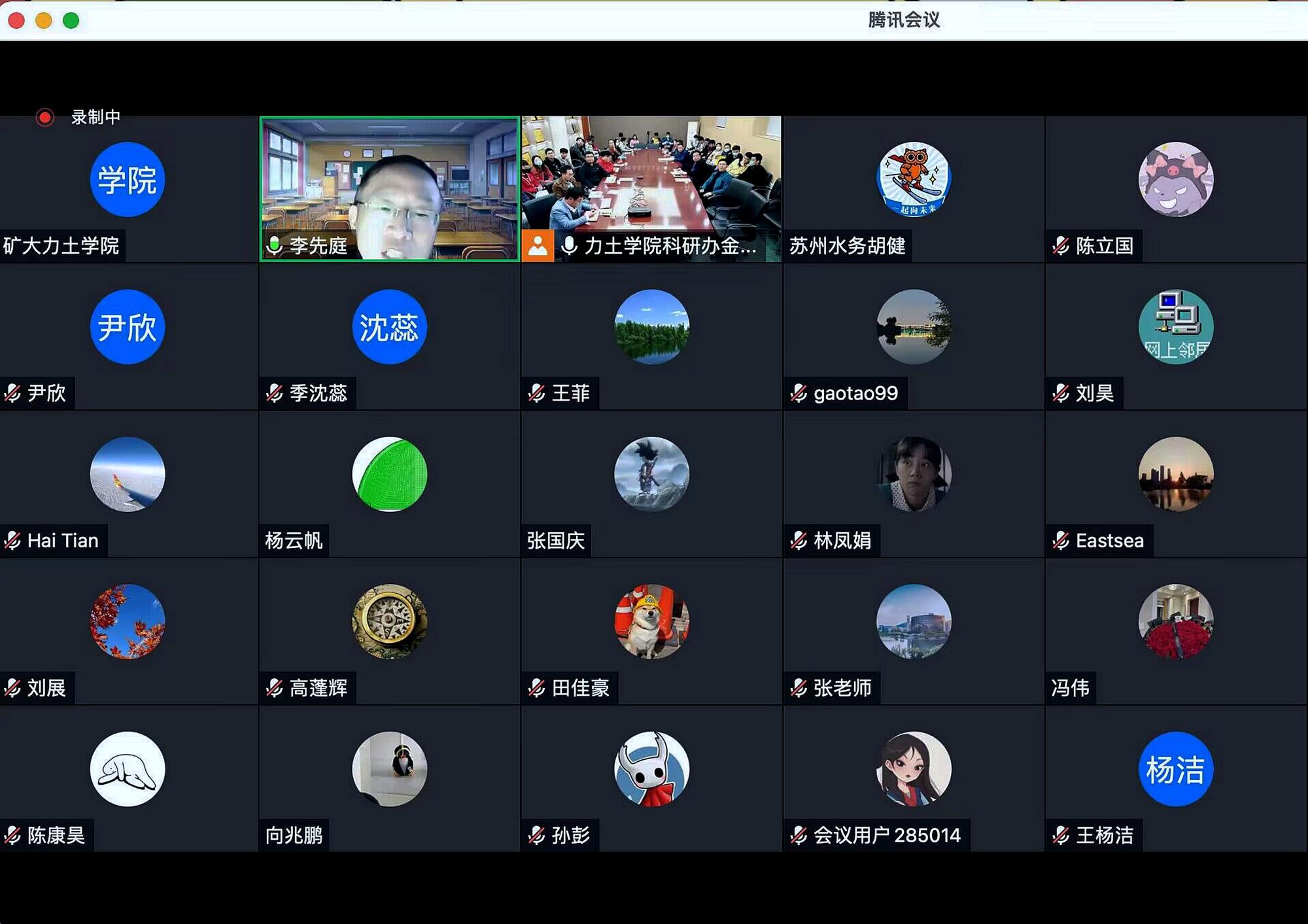Click 林凤娟's profile photo avatar
The height and width of the screenshot is (924, 1308).
tap(914, 474)
